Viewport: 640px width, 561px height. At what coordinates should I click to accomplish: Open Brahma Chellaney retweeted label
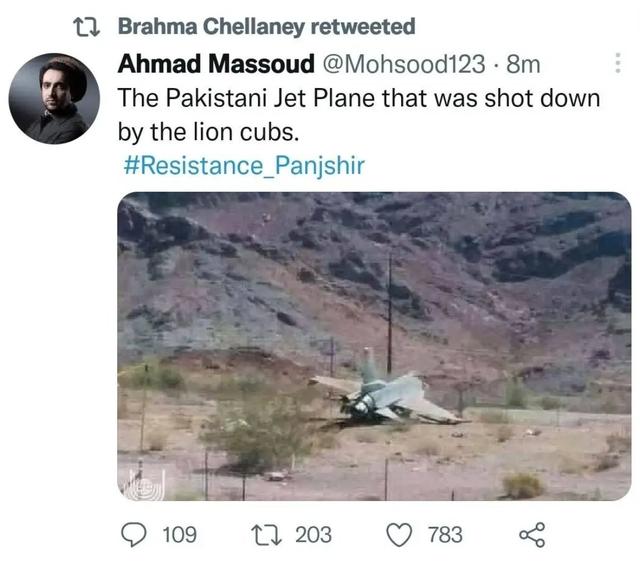267,27
